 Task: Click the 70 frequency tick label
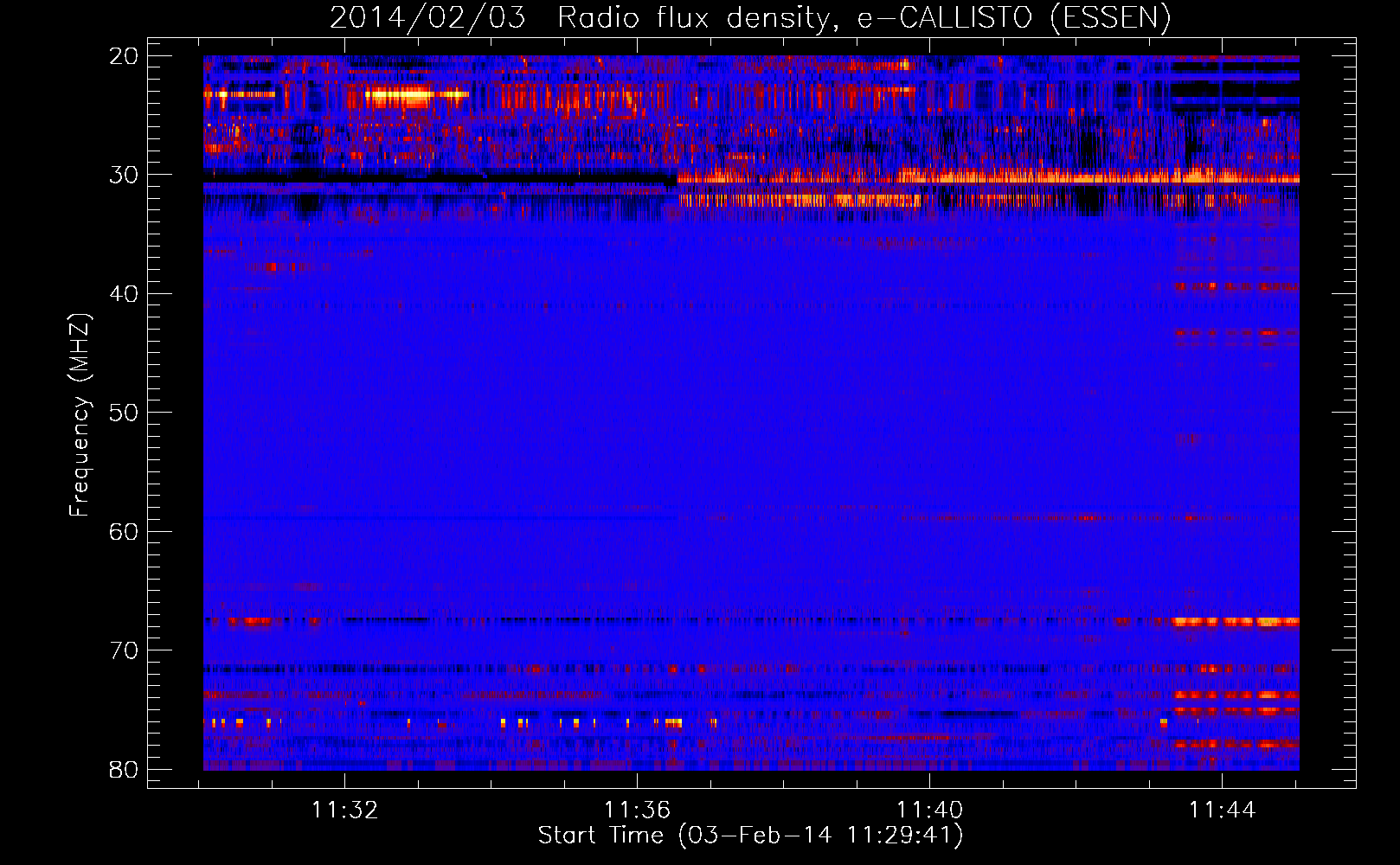pyautogui.click(x=124, y=650)
